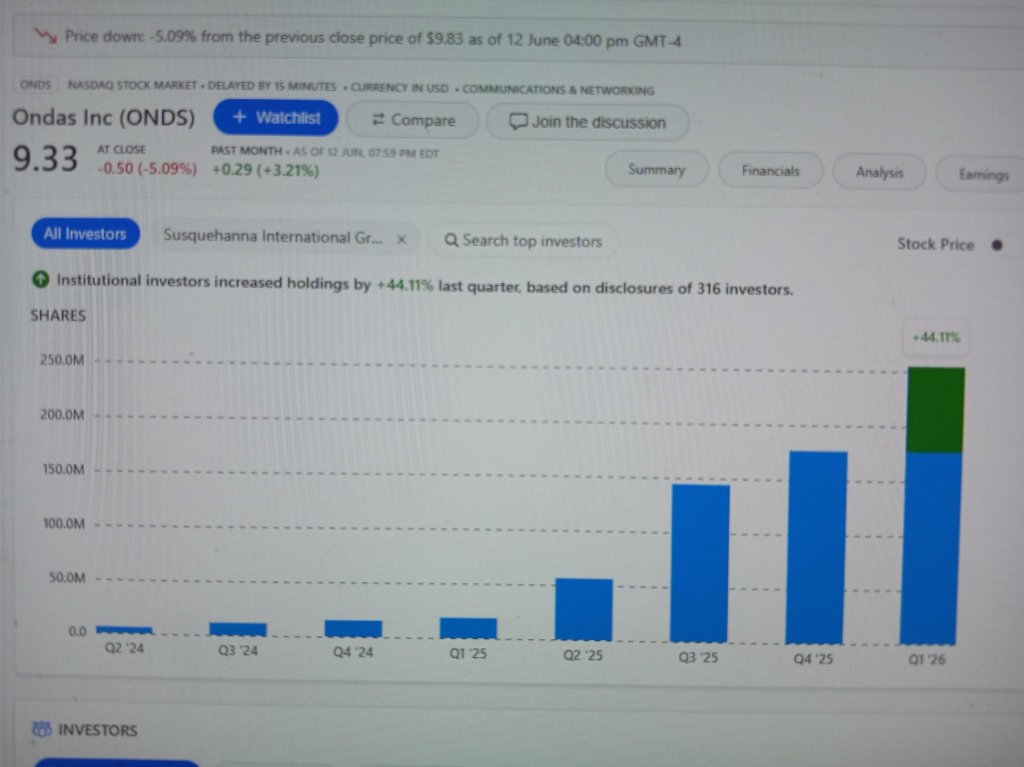
Task: Add Ondas Inc to Watchlist
Action: point(276,118)
